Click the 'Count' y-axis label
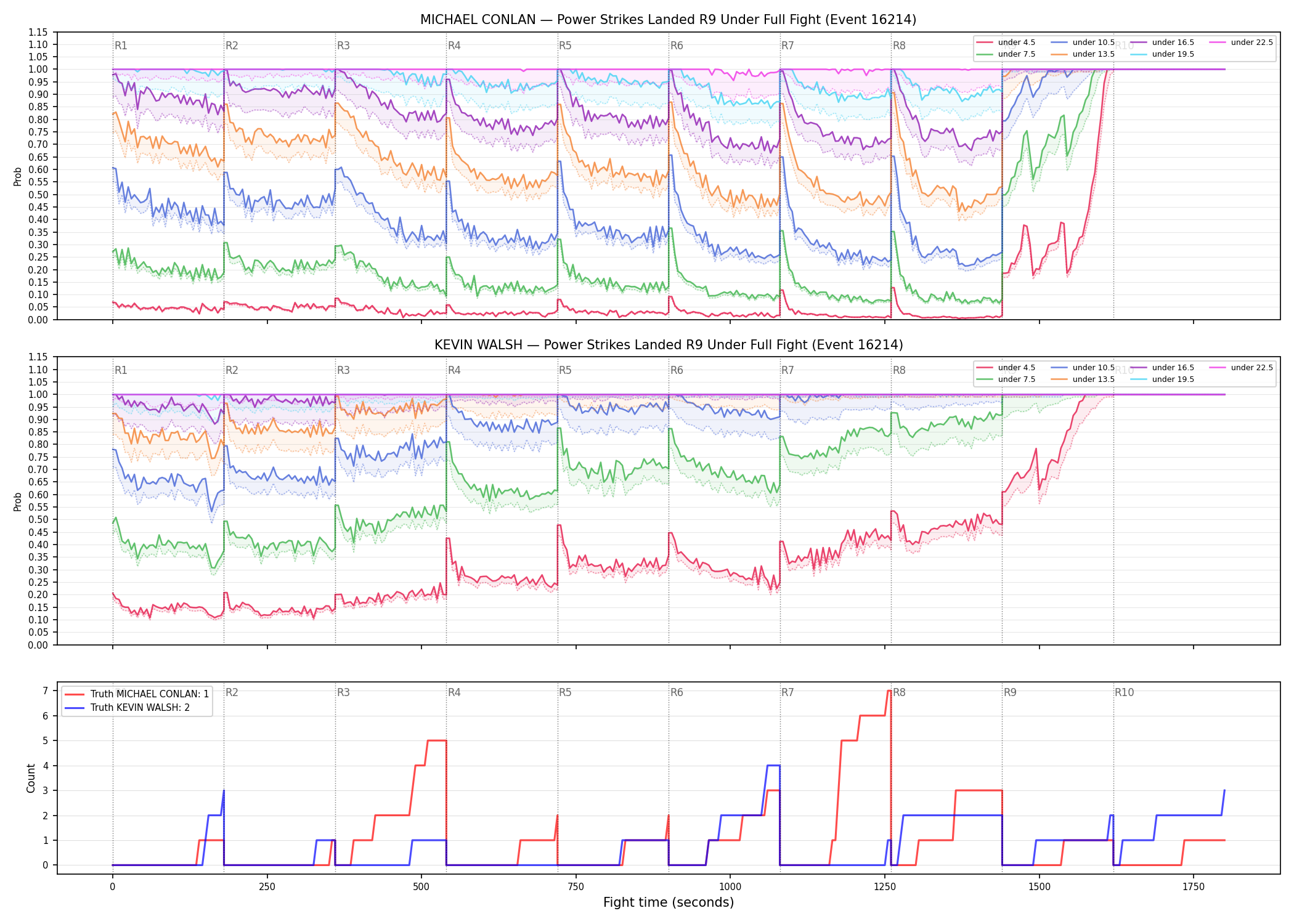The height and width of the screenshot is (924, 1294). tap(31, 778)
